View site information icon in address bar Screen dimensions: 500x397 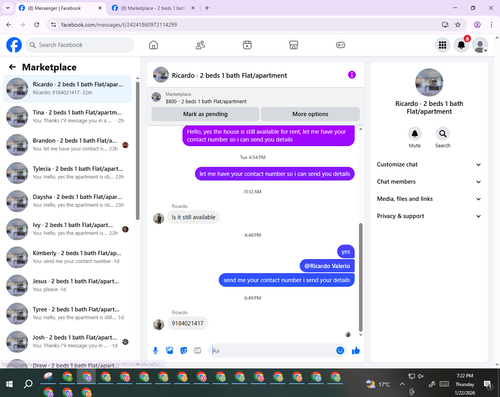[53, 25]
